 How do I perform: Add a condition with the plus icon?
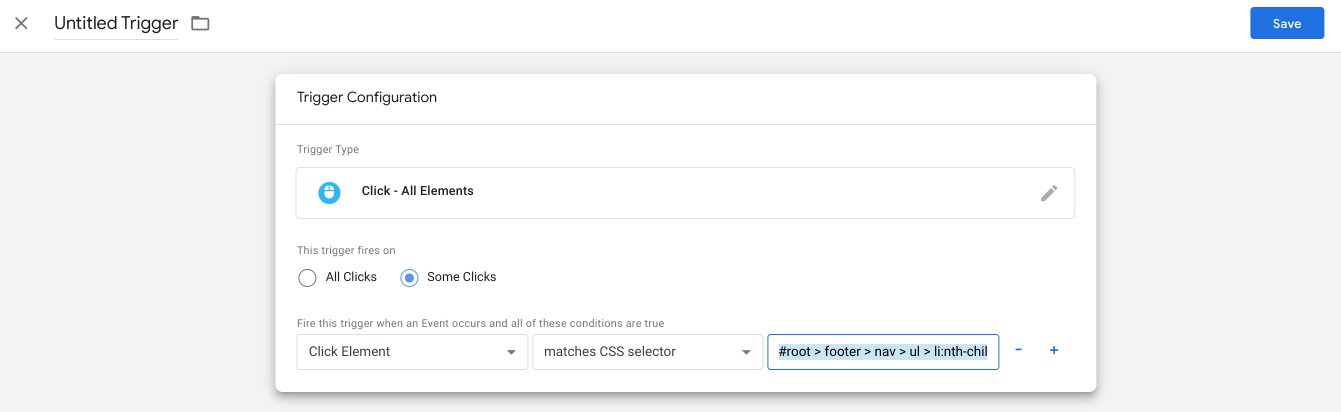point(1054,351)
